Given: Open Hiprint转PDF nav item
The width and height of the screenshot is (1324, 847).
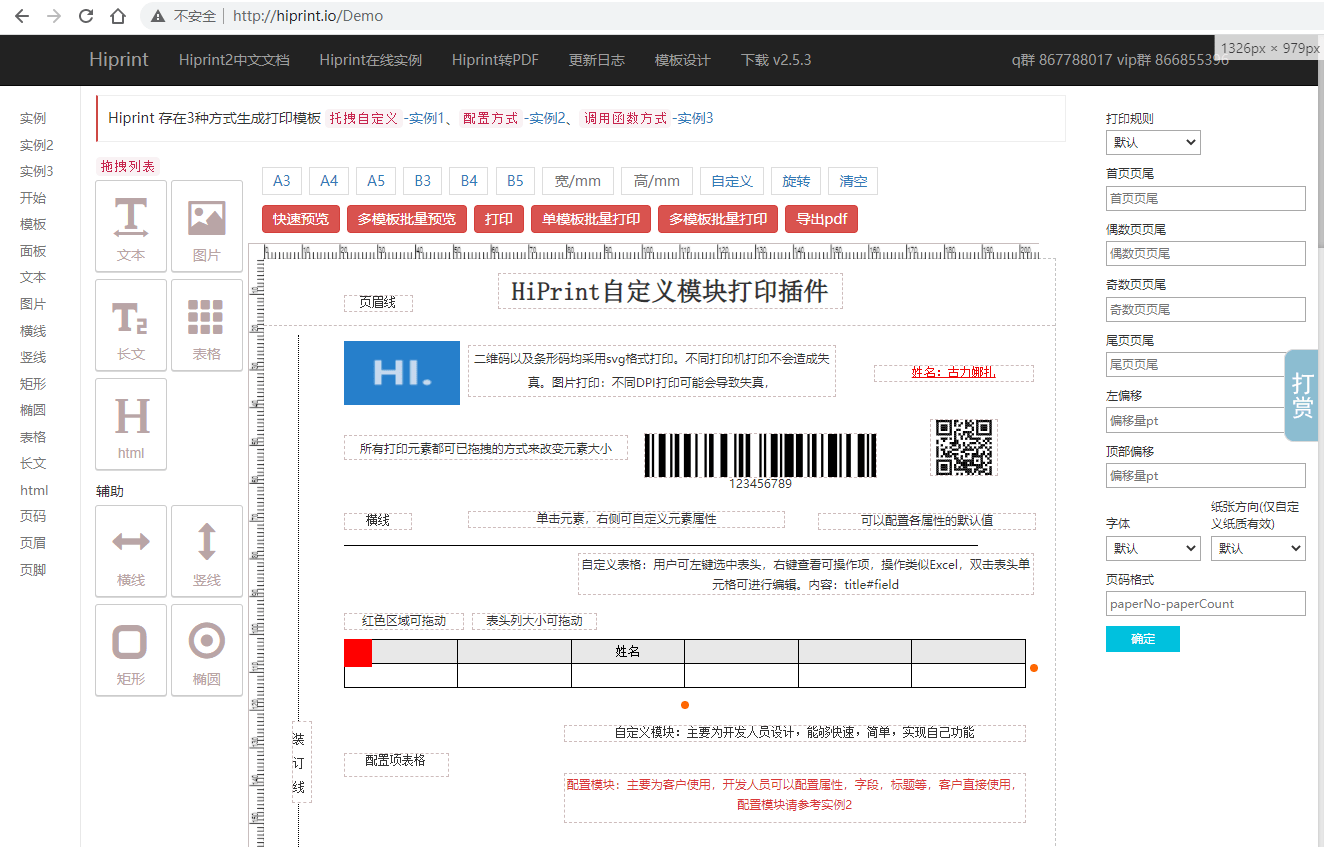Looking at the screenshot, I should tap(495, 60).
